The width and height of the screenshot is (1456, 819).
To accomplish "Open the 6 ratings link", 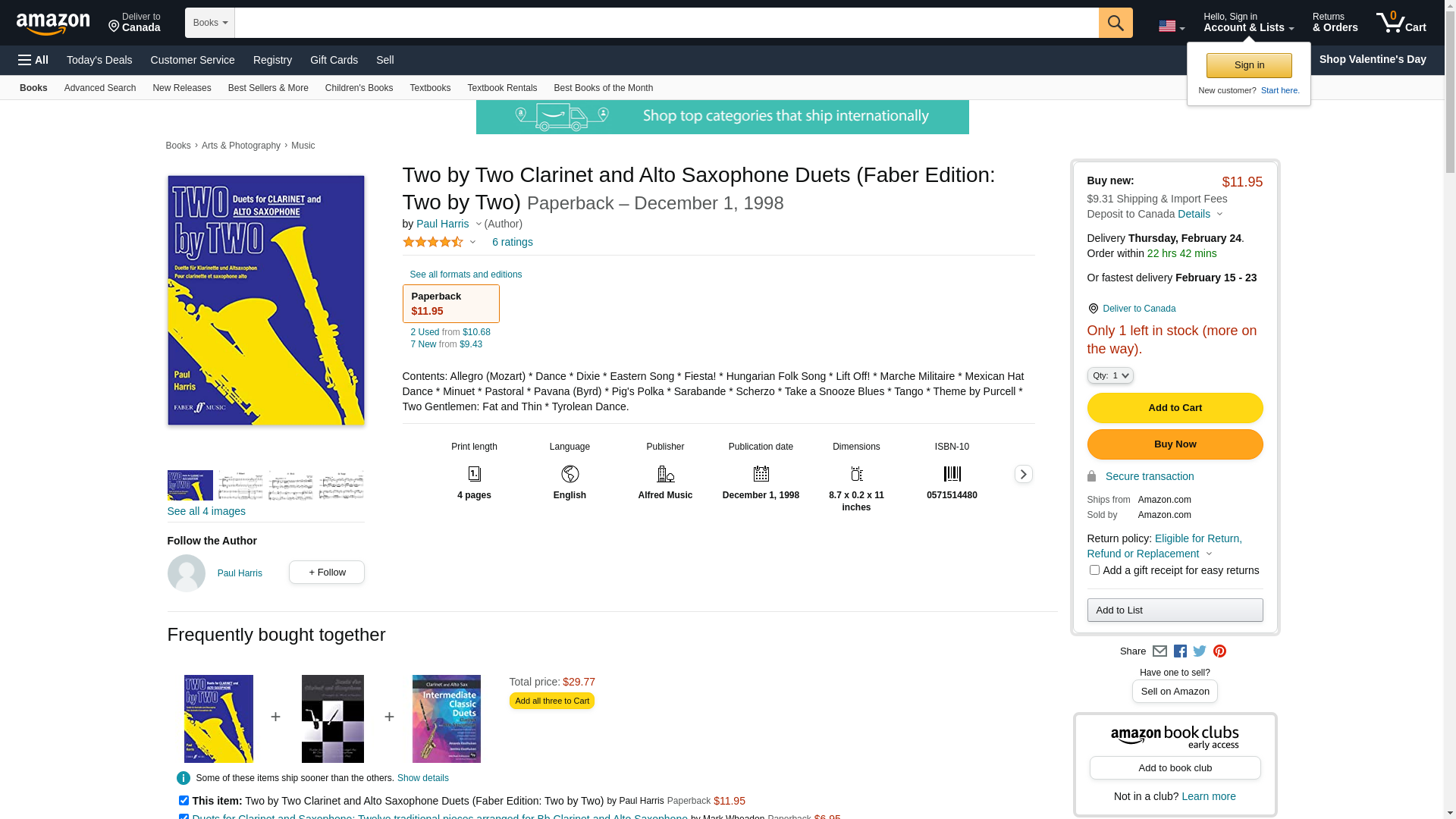I will click(512, 242).
